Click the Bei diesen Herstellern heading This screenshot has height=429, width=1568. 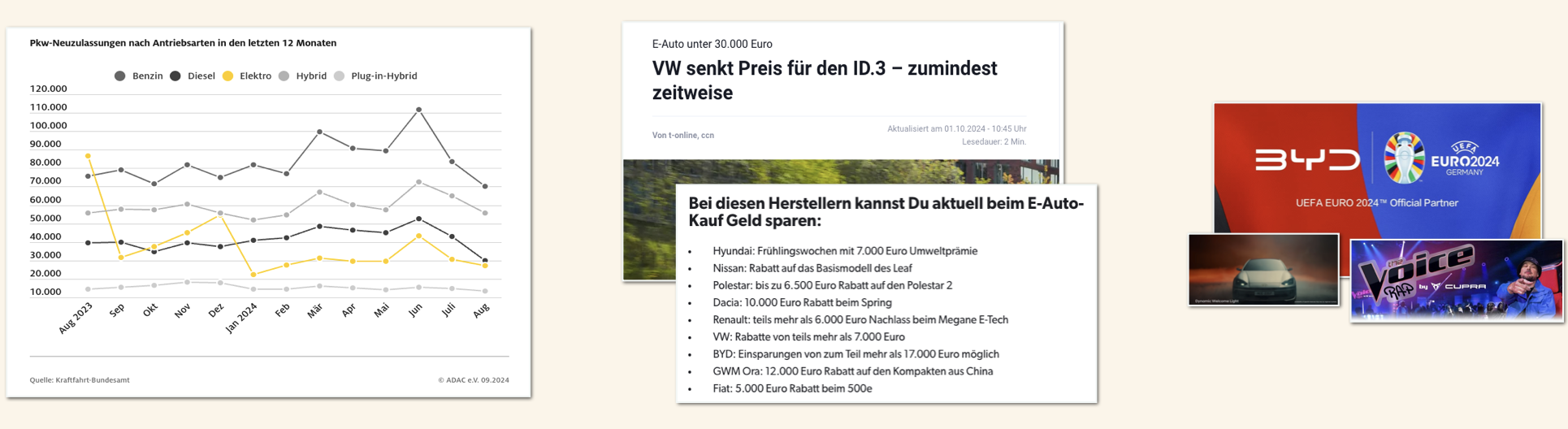886,212
